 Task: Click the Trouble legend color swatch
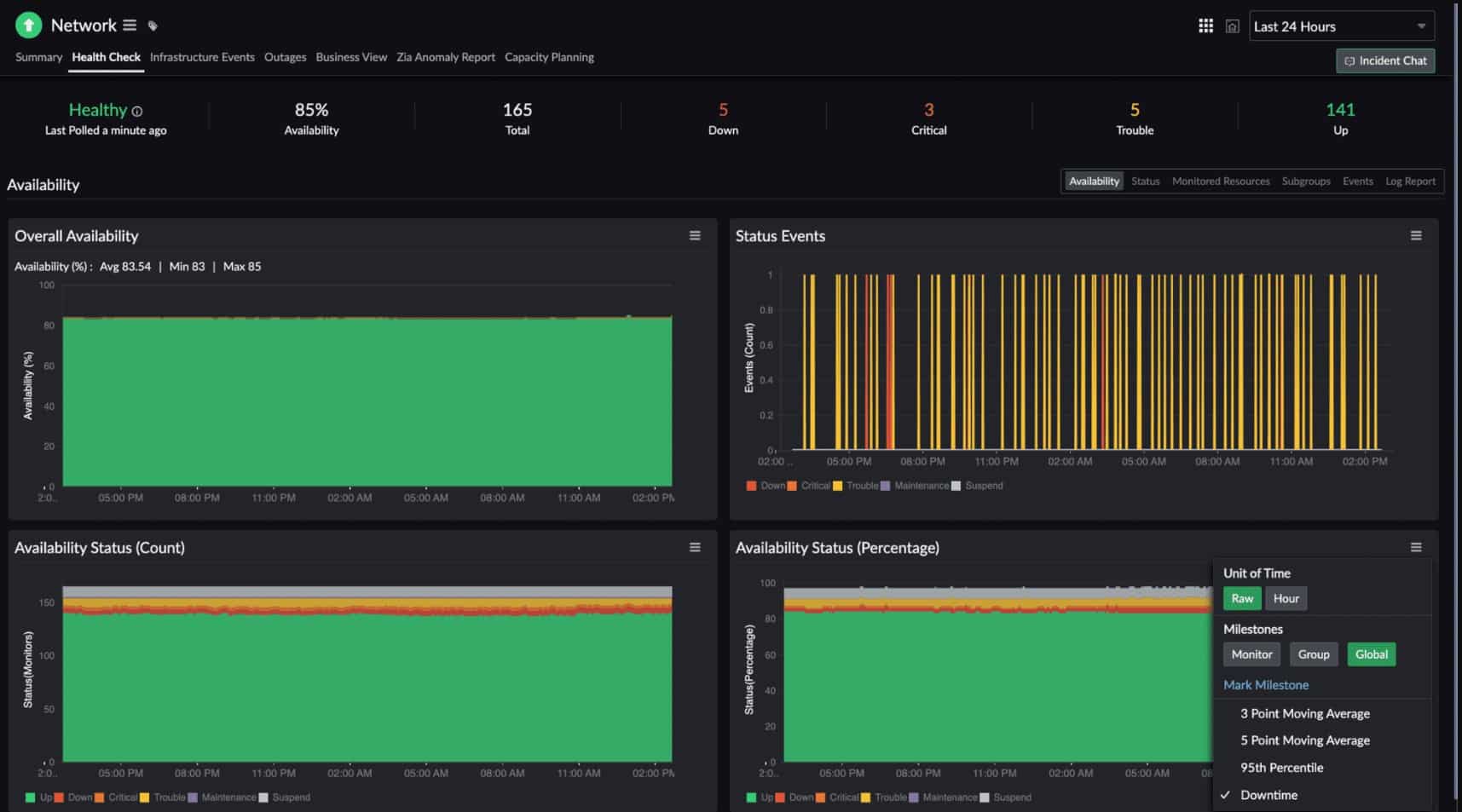[839, 486]
